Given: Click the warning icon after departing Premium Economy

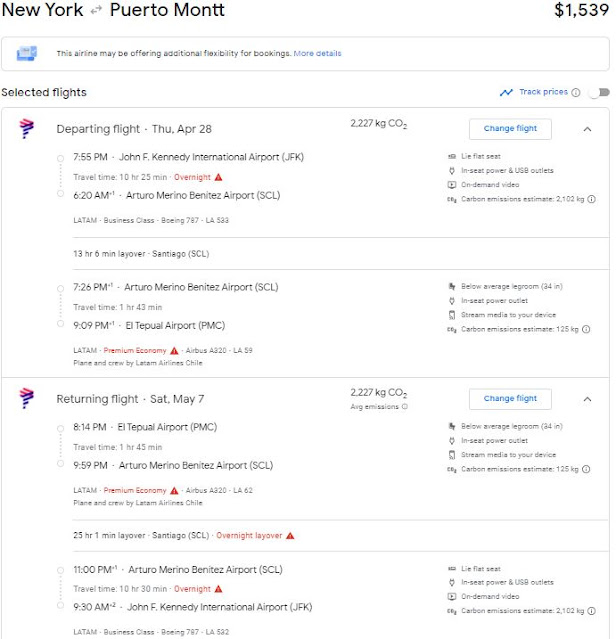Looking at the screenshot, I should pyautogui.click(x=174, y=350).
